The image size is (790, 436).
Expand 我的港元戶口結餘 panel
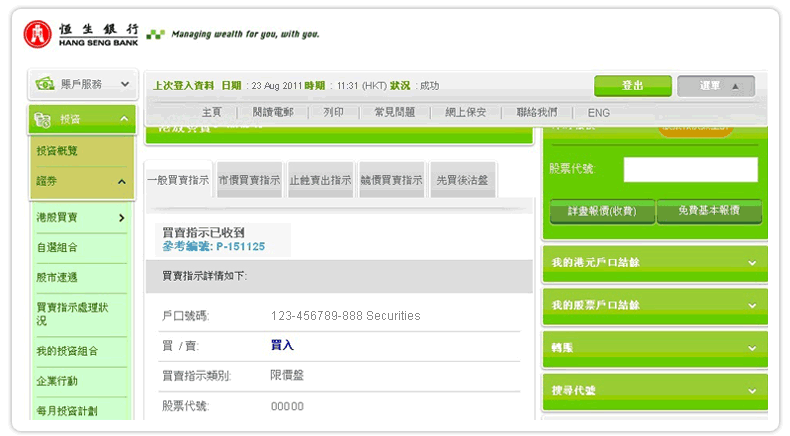click(751, 263)
